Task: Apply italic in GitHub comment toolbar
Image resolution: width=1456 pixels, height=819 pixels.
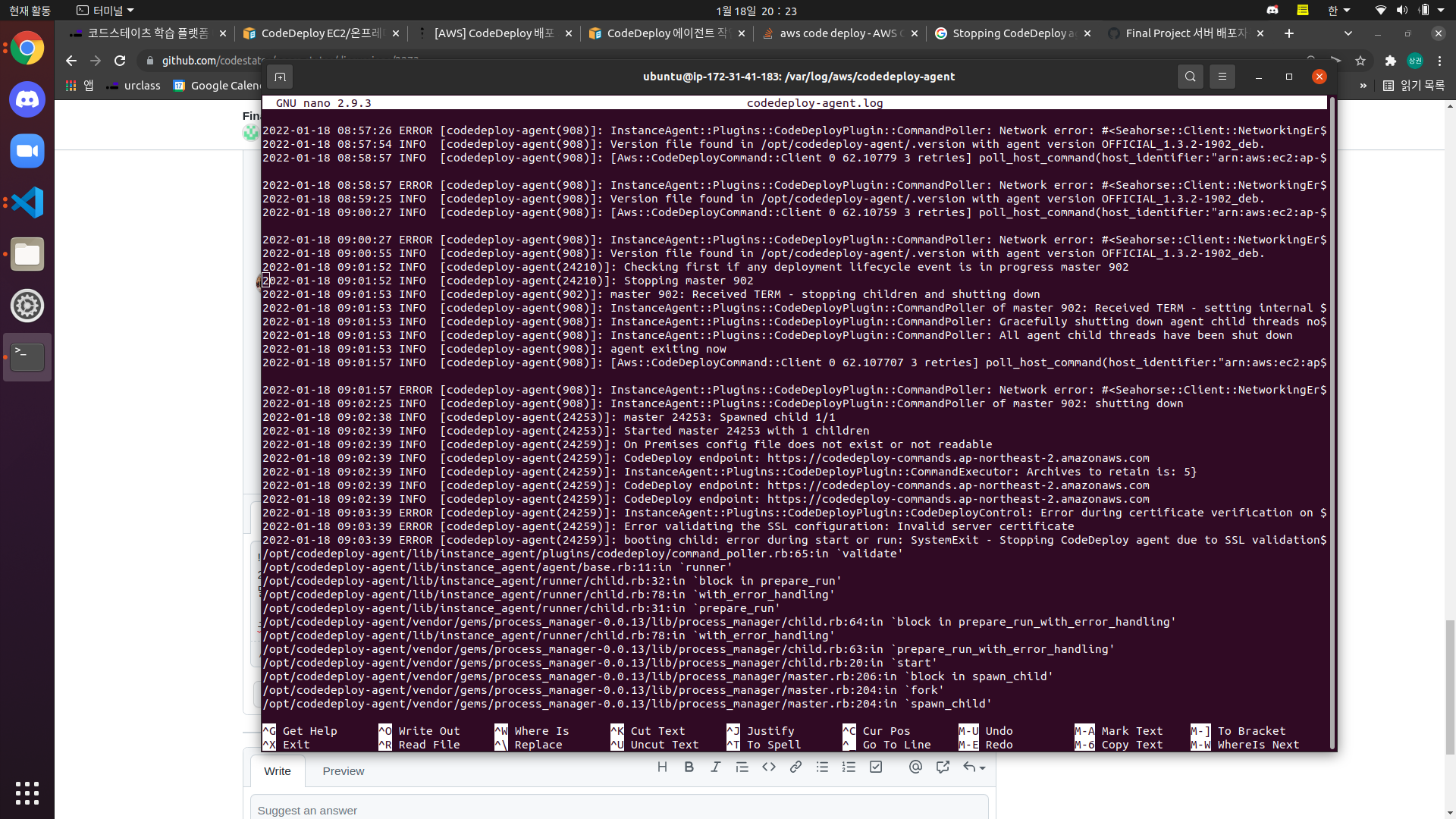Action: click(x=715, y=767)
